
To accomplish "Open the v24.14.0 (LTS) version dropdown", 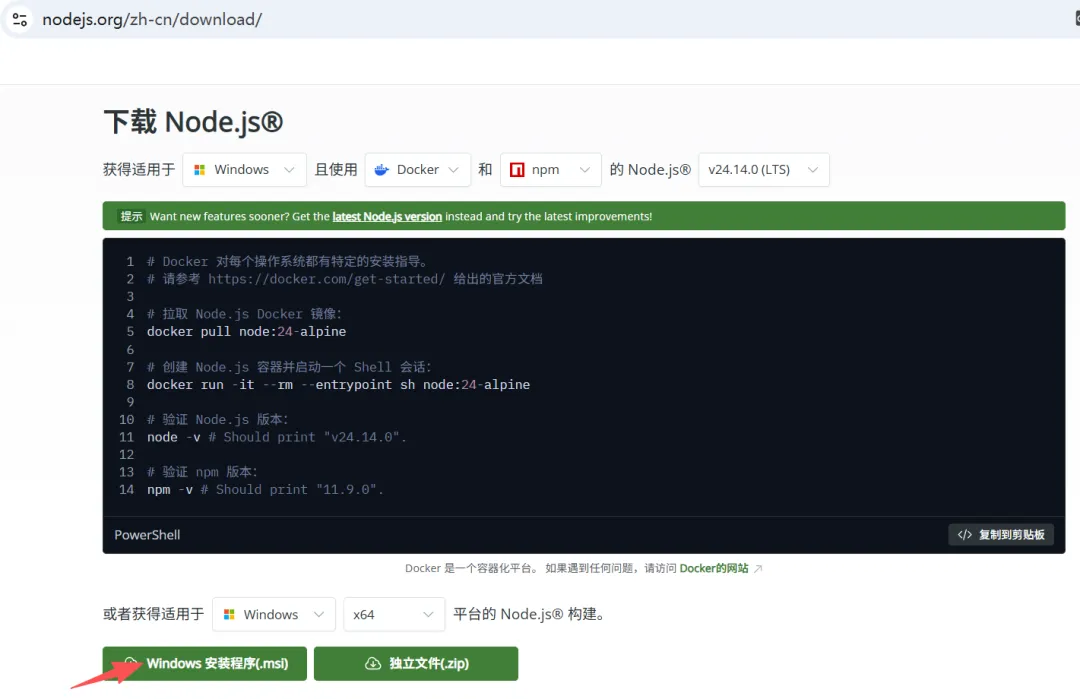I will click(764, 169).
